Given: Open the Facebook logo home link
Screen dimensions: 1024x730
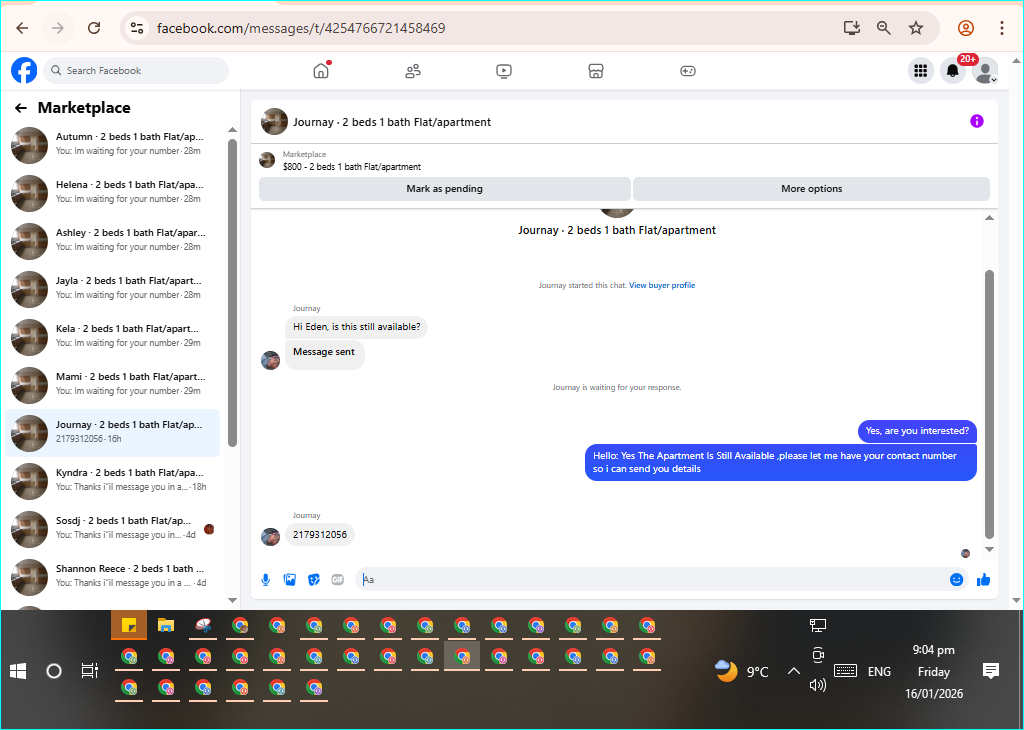Looking at the screenshot, I should (x=24, y=71).
